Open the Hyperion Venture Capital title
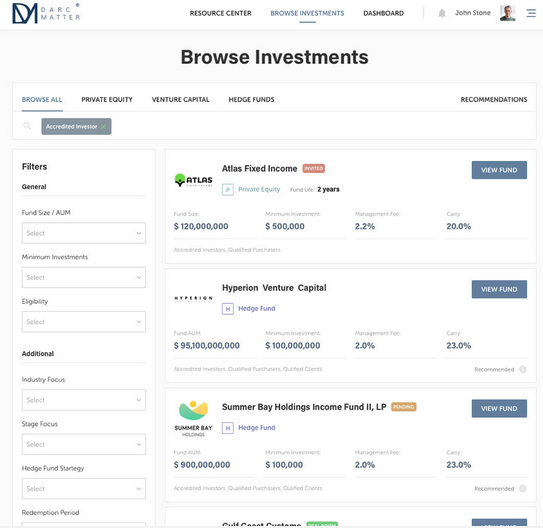 [x=274, y=288]
